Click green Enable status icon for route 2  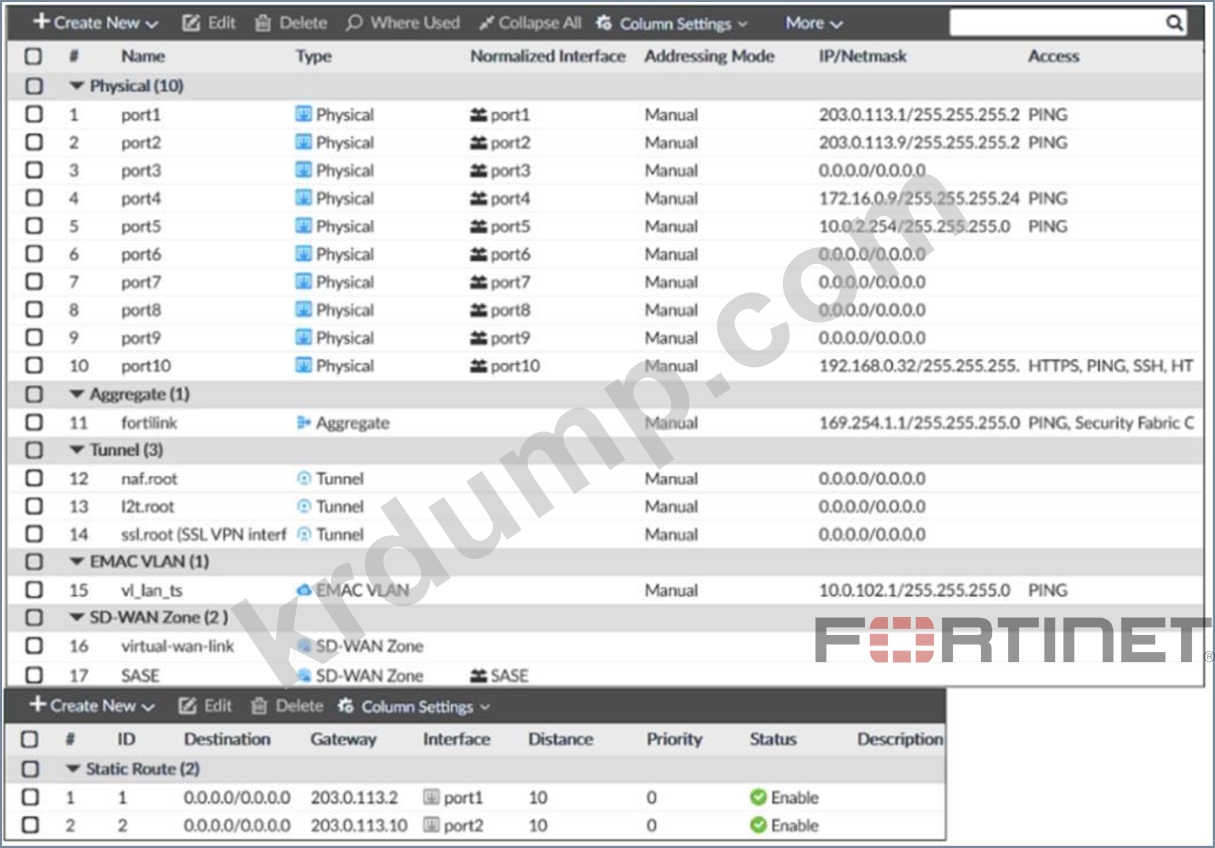[x=758, y=826]
